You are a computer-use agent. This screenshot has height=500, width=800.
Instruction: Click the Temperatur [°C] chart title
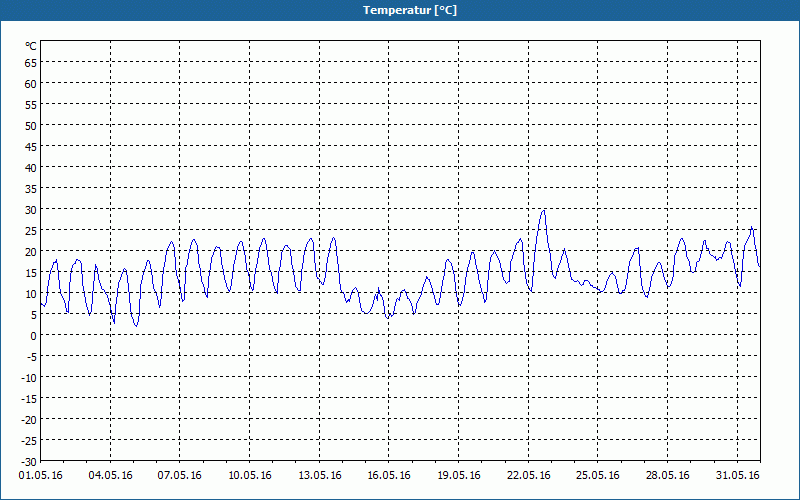pyautogui.click(x=410, y=10)
